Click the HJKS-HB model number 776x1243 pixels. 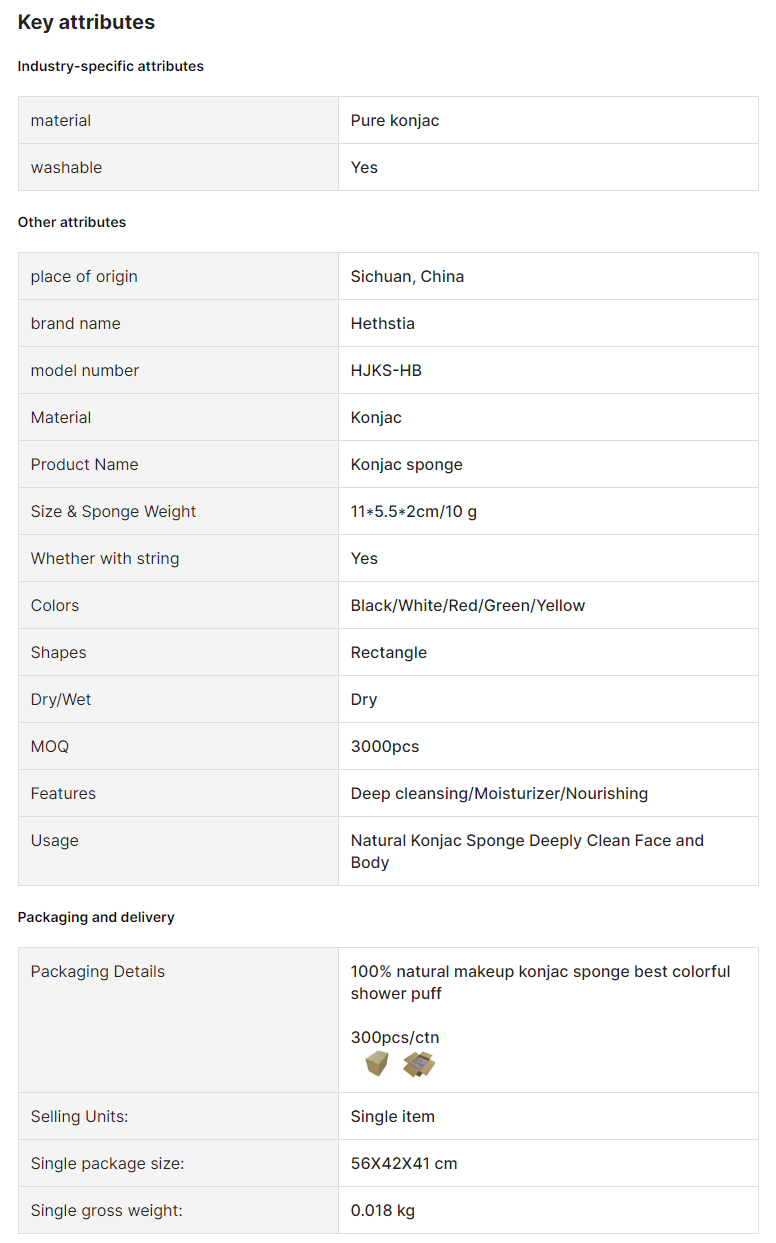pos(386,370)
